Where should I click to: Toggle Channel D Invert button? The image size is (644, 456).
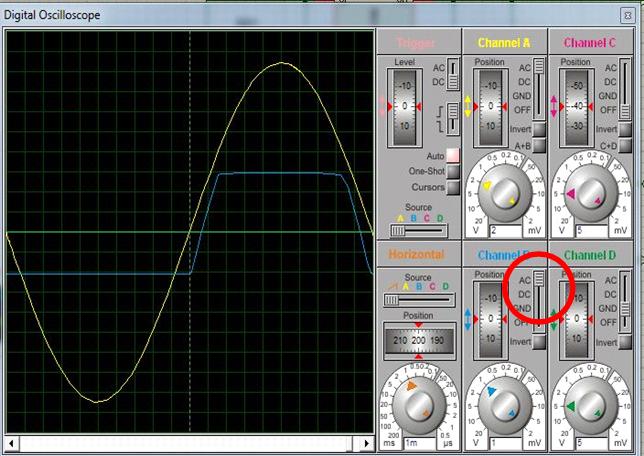coord(625,342)
